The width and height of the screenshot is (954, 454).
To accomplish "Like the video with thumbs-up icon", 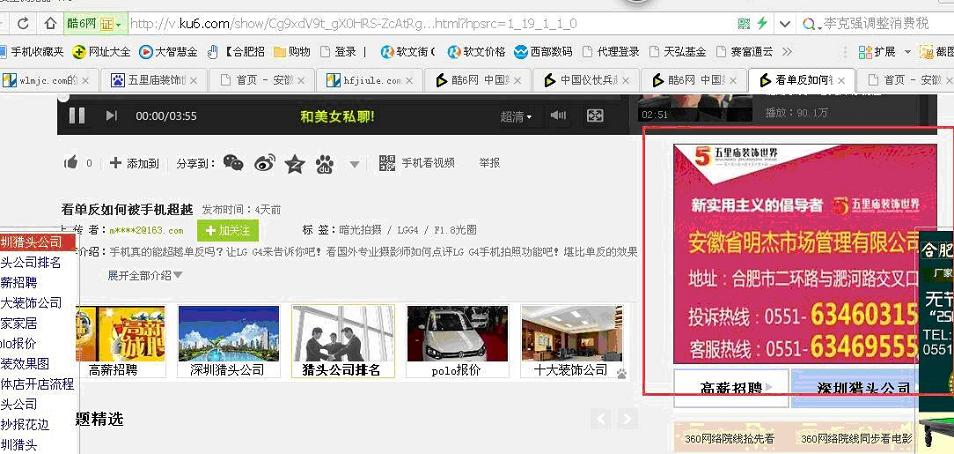I will (71, 162).
